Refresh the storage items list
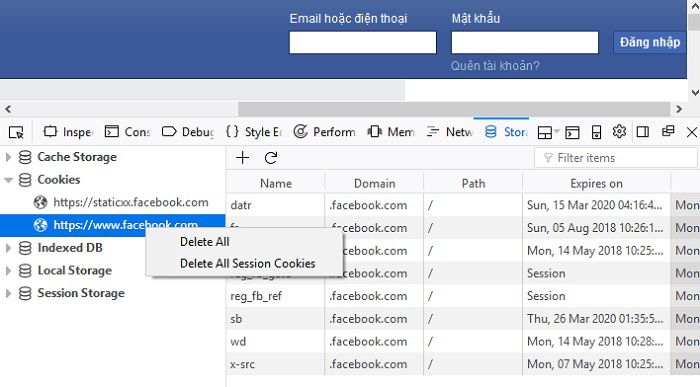Viewport: 700px width, 387px height. [x=271, y=158]
